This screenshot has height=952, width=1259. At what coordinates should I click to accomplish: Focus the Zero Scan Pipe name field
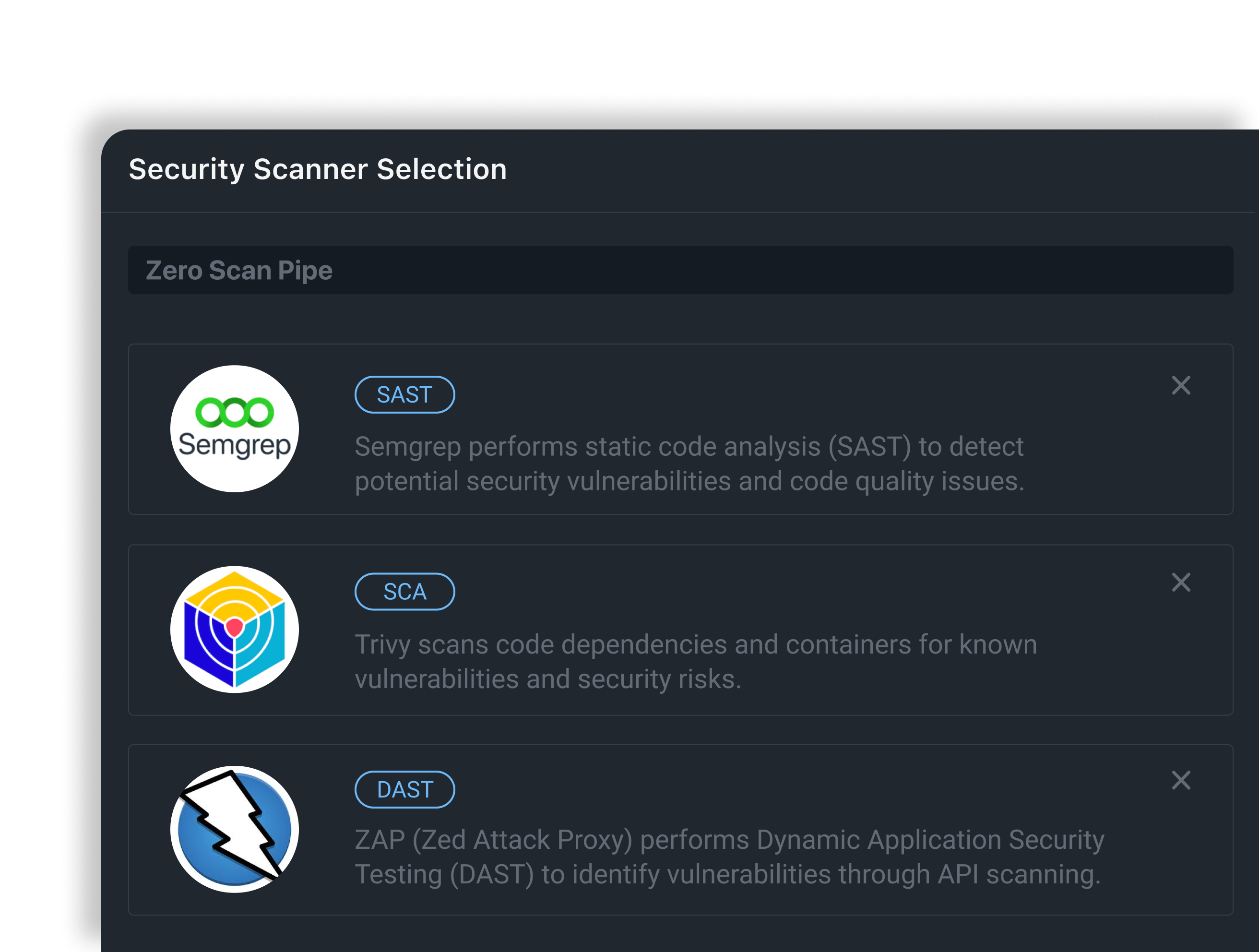(680, 271)
